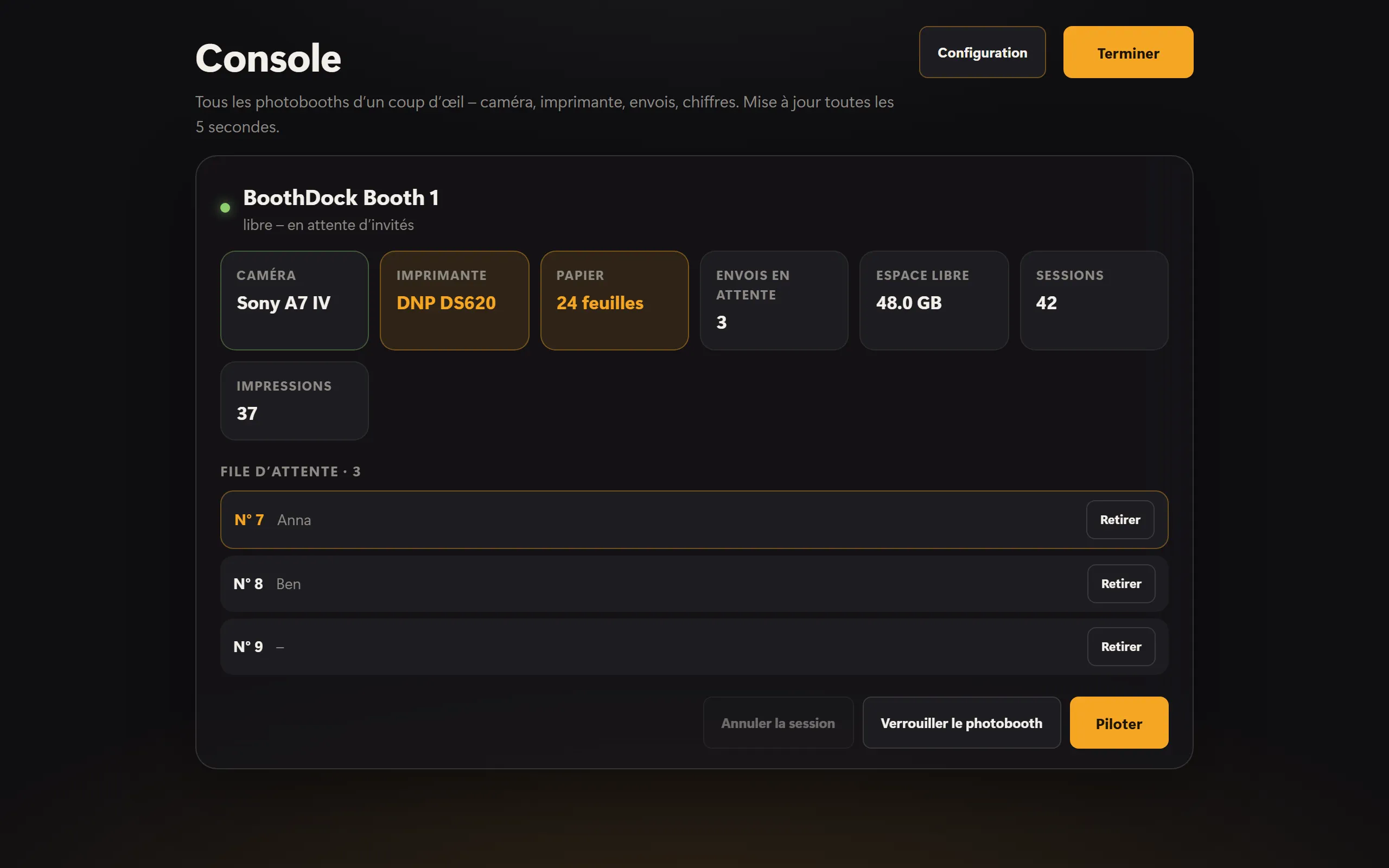Click the Terminer button
Screen dimensions: 1389x868
[x=1128, y=52]
